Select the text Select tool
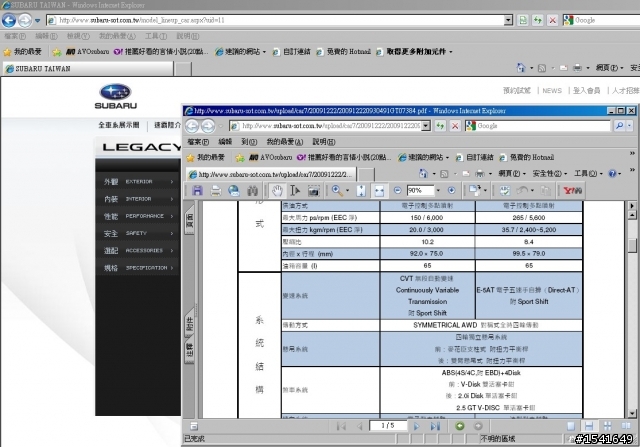The height and width of the screenshot is (447, 640). [295, 190]
